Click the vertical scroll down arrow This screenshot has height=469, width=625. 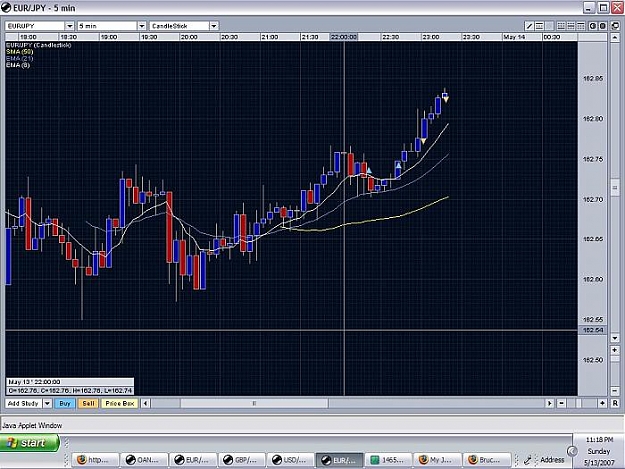coord(615,338)
